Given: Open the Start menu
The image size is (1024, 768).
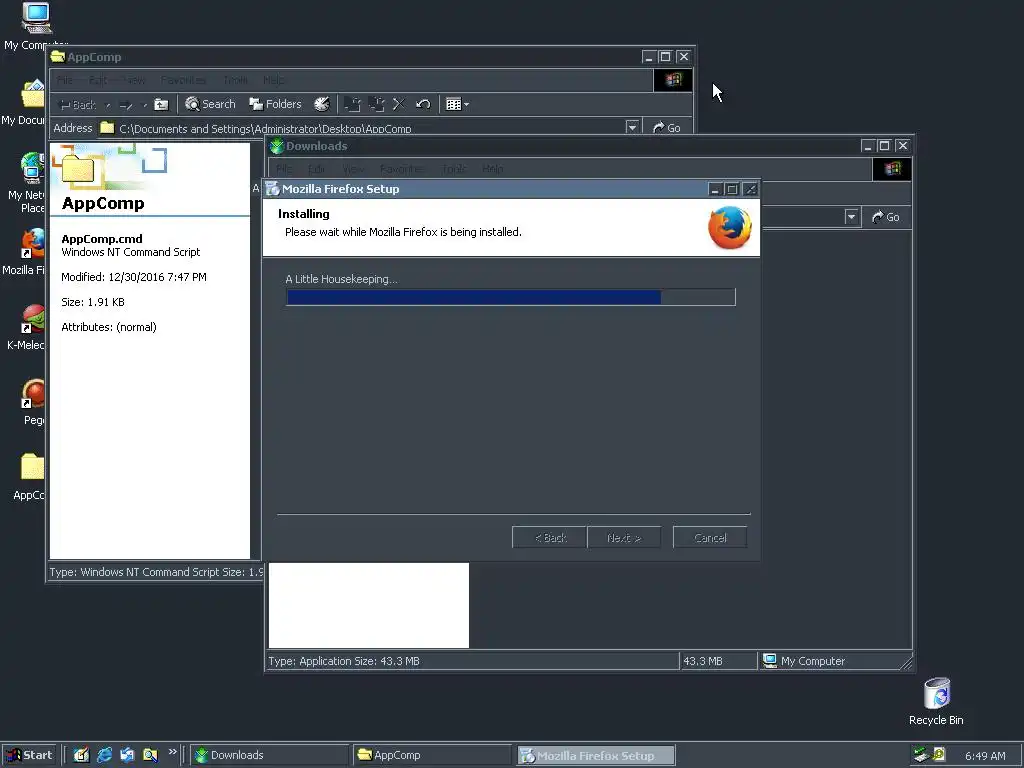Looking at the screenshot, I should coord(29,755).
